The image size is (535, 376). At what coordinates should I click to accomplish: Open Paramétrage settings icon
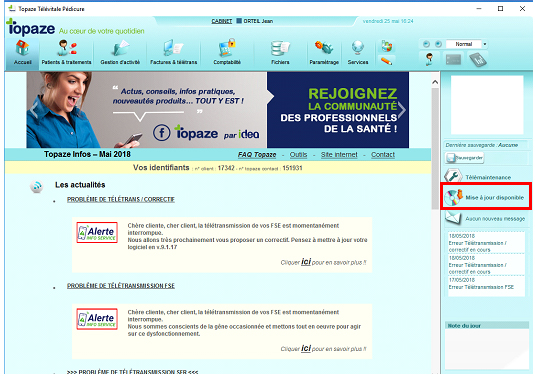tap(324, 52)
